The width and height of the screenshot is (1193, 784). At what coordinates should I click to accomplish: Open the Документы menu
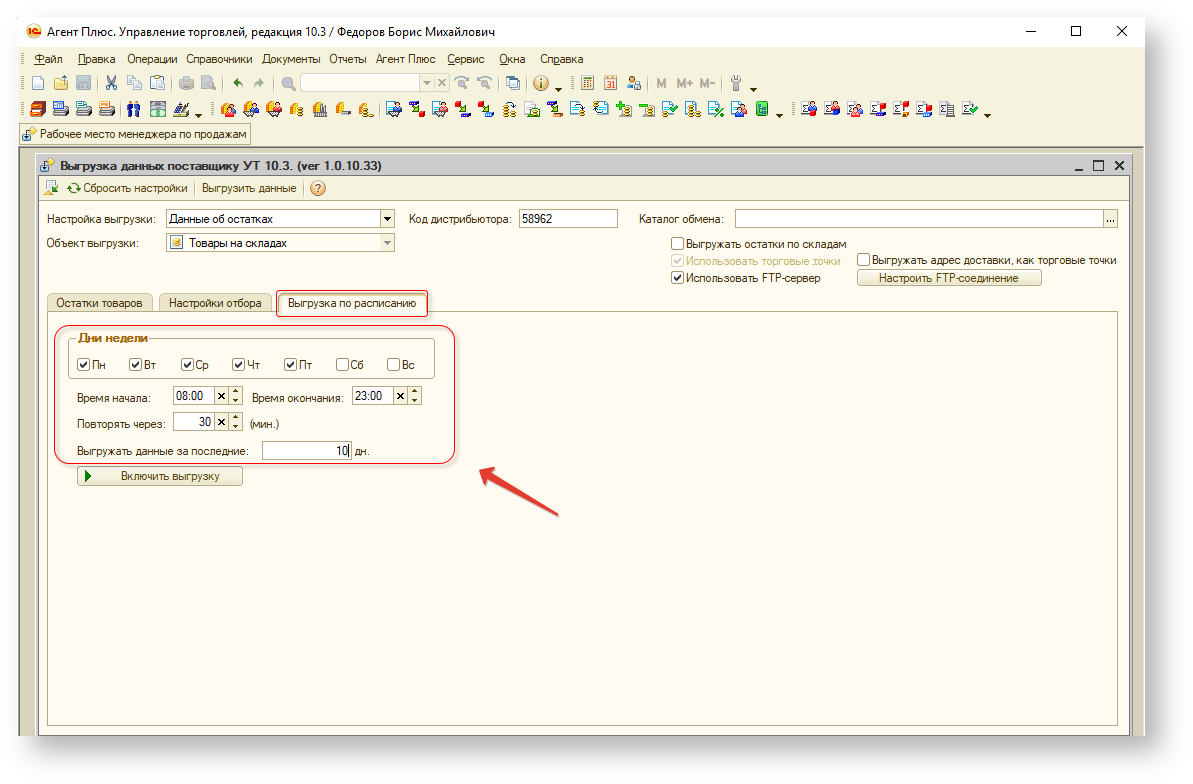click(x=291, y=59)
